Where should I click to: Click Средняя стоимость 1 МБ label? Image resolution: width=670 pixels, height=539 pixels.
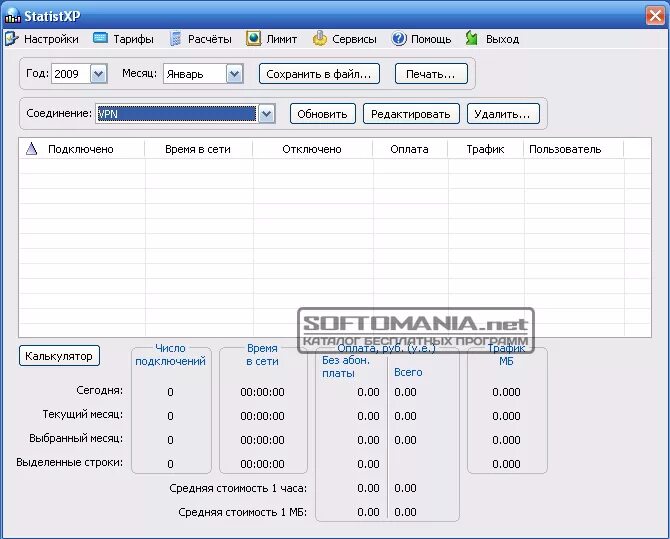(x=242, y=512)
